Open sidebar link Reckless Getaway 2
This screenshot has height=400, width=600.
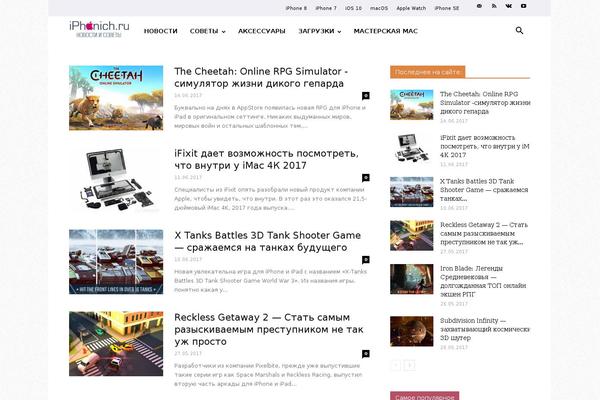(484, 233)
